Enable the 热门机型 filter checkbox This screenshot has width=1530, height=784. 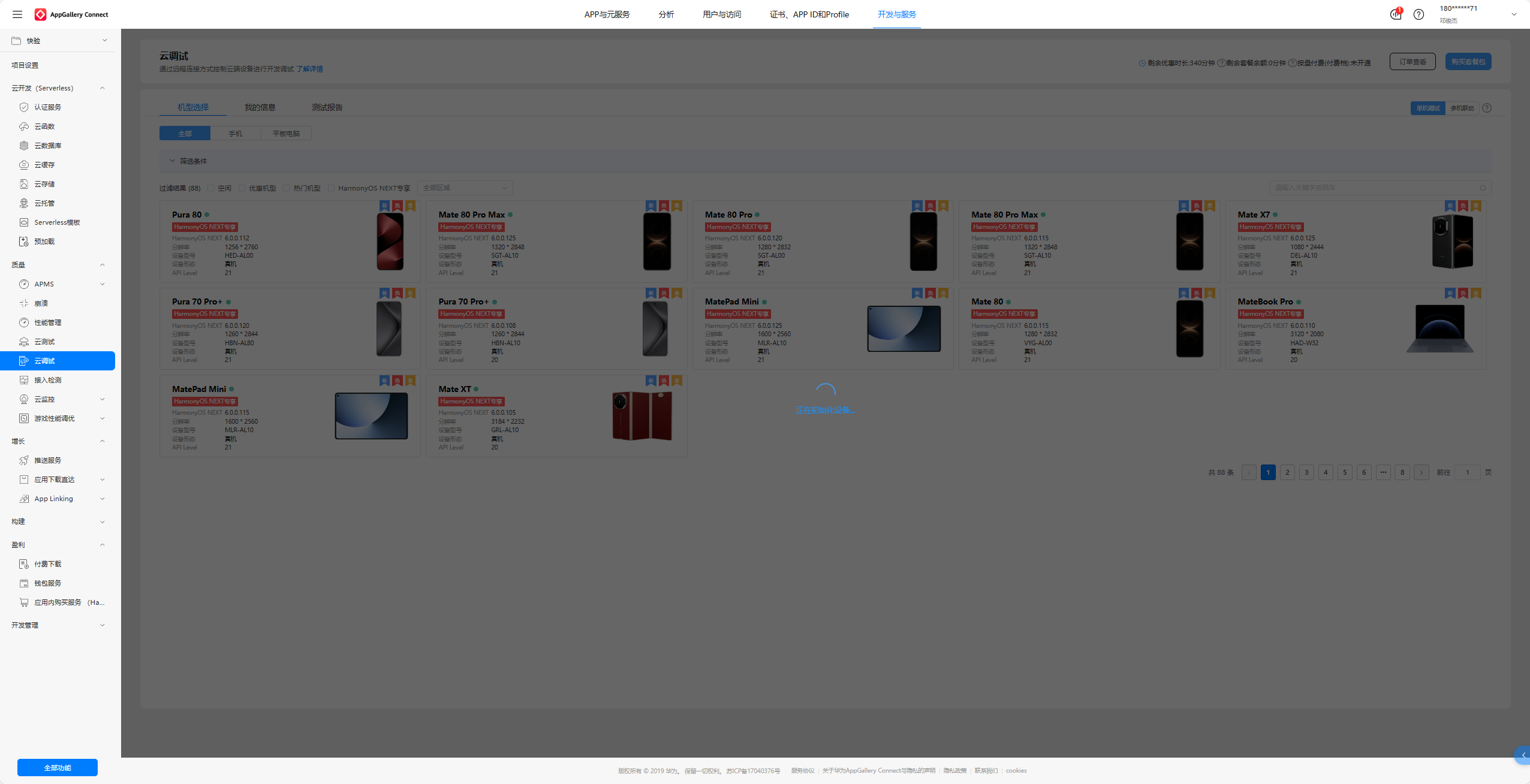click(x=287, y=188)
